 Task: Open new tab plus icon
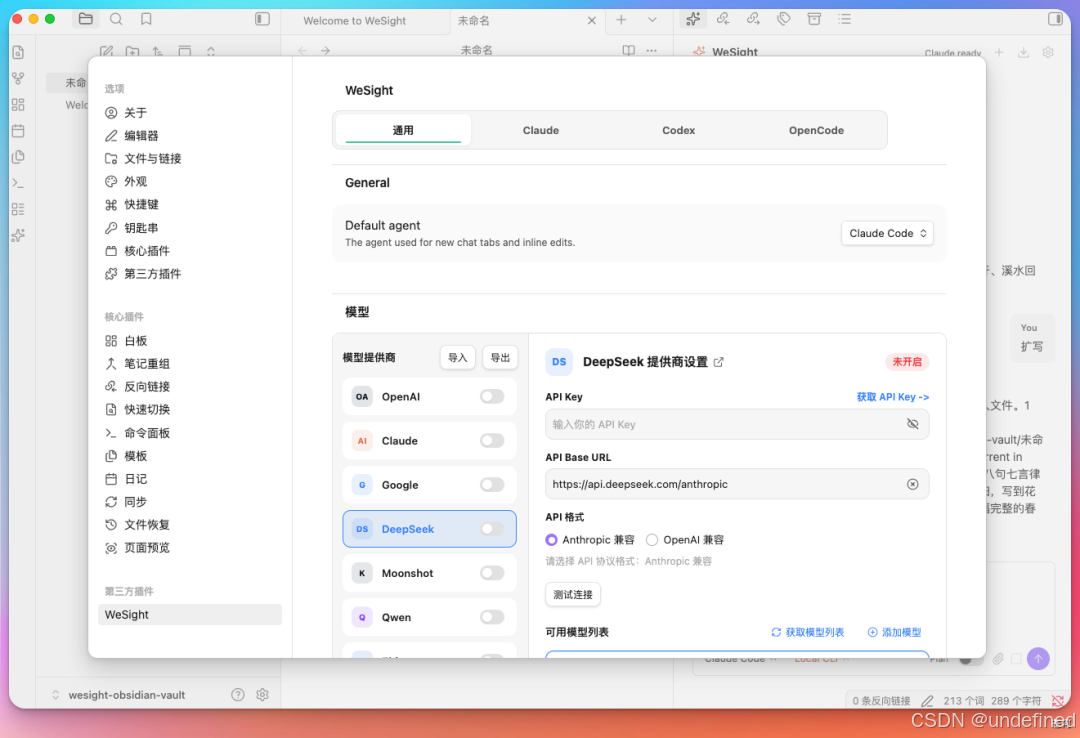(x=621, y=20)
